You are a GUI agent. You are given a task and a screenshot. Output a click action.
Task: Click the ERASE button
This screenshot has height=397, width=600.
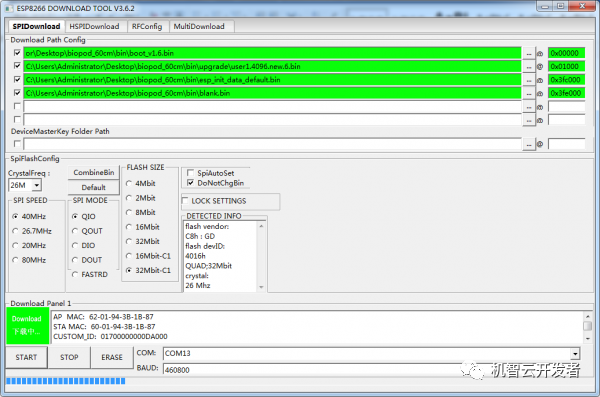(x=112, y=357)
